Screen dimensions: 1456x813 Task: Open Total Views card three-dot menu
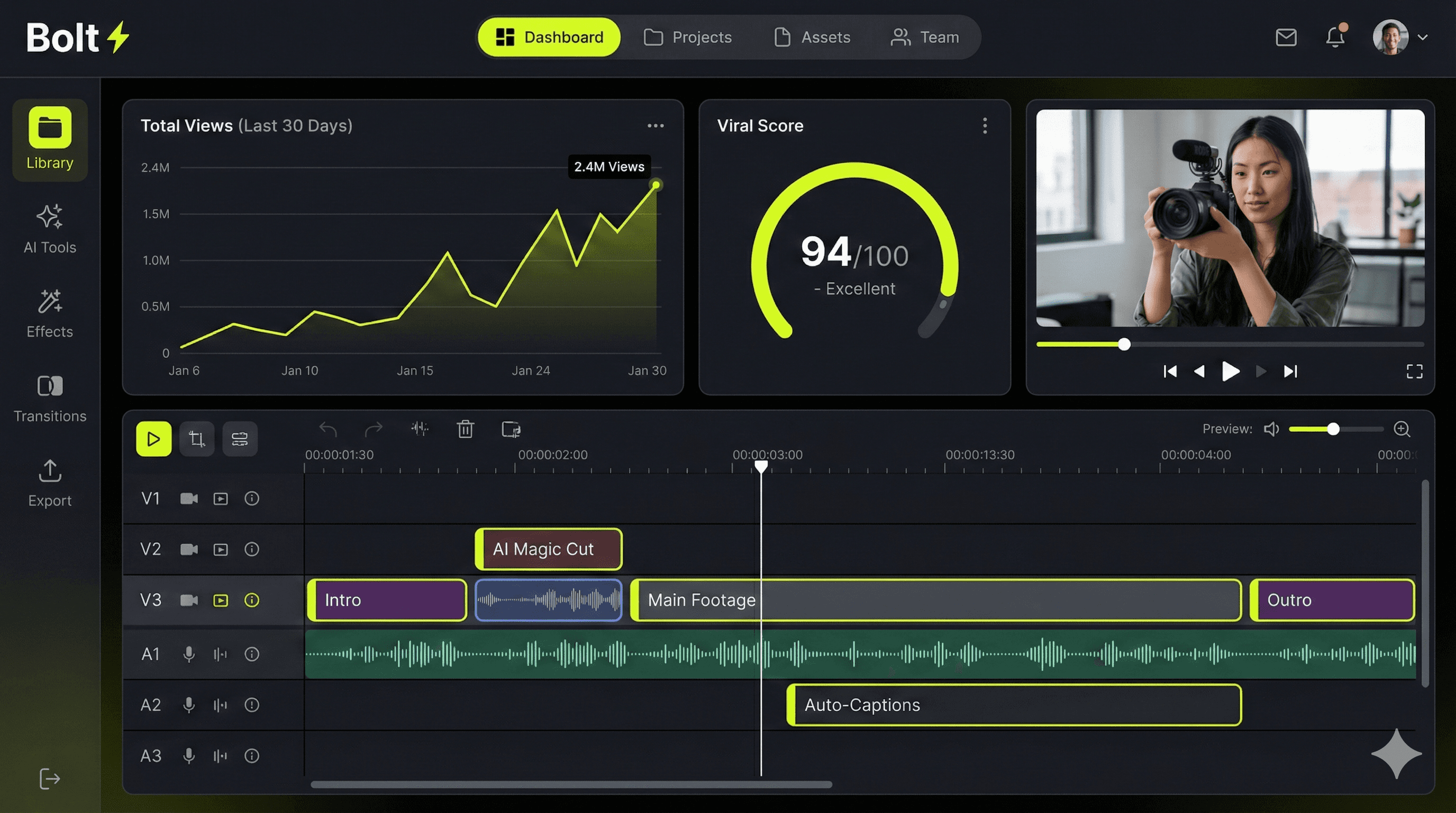pyautogui.click(x=655, y=125)
